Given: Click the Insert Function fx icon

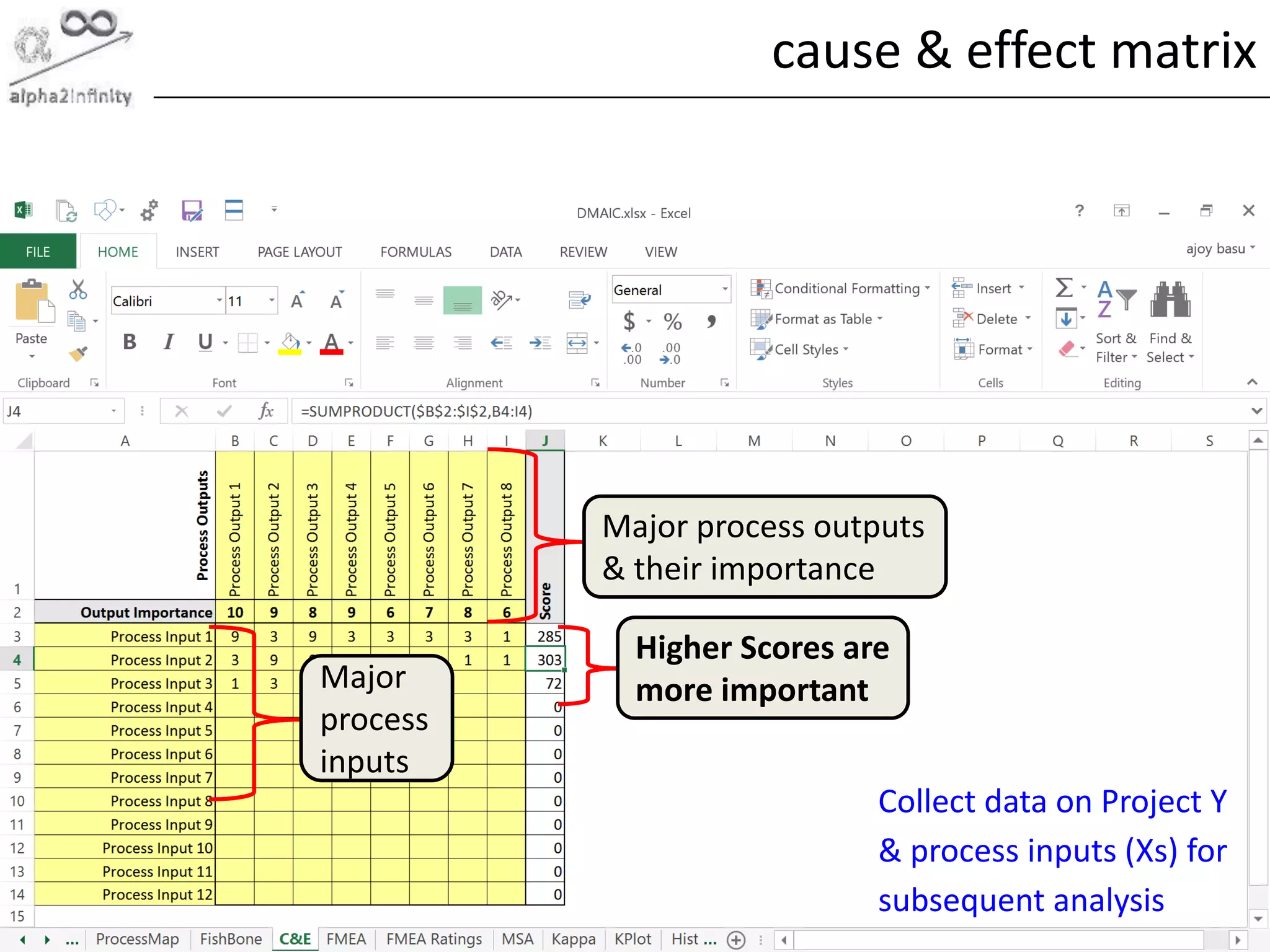Looking at the screenshot, I should pyautogui.click(x=266, y=411).
